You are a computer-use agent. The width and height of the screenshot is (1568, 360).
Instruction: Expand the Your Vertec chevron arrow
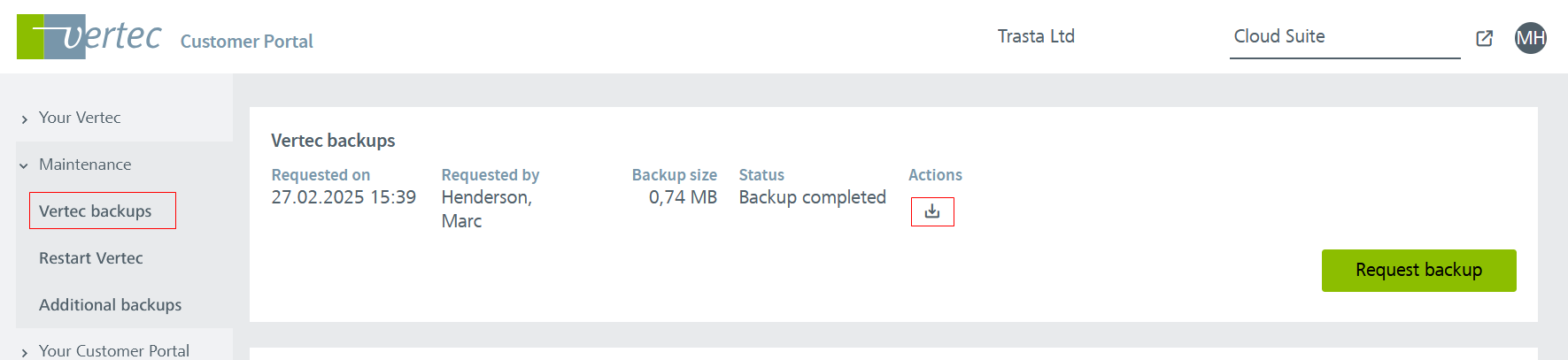click(24, 119)
